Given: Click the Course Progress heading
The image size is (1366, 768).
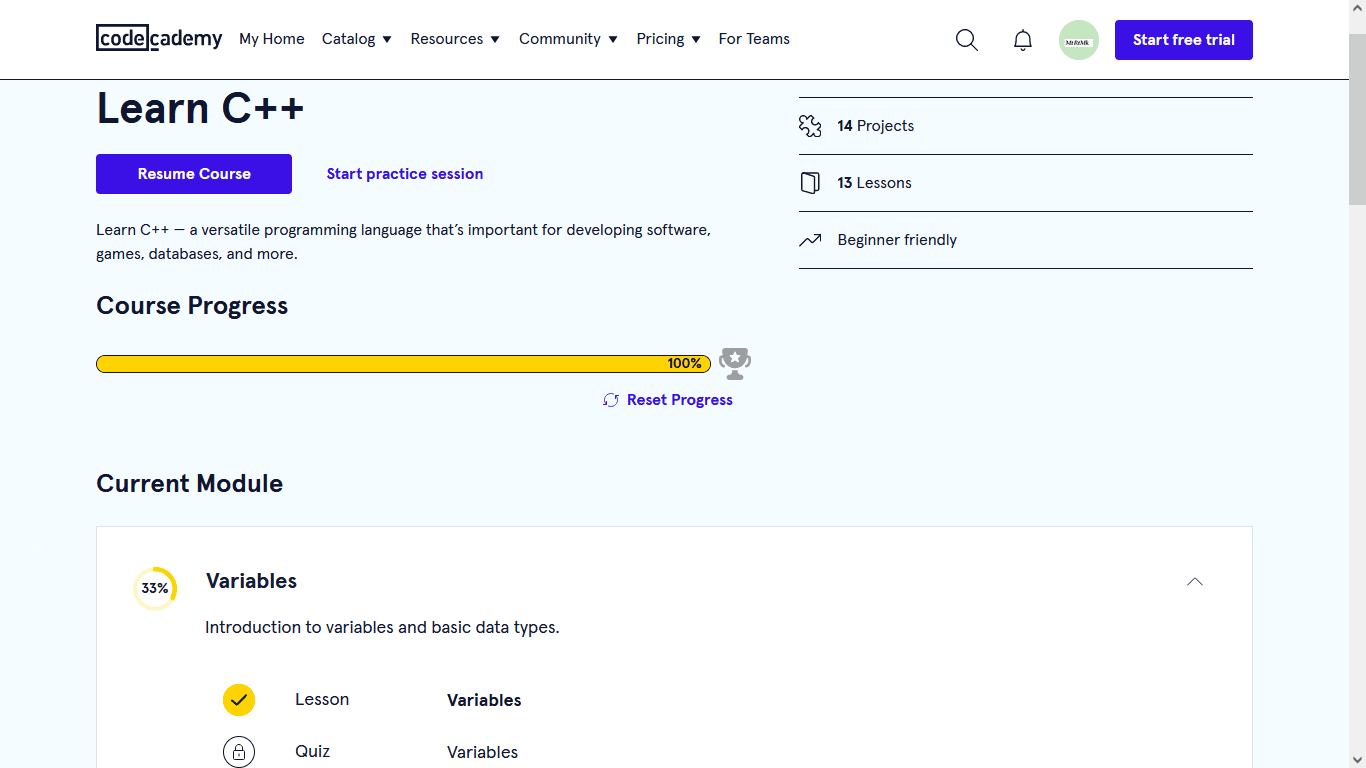Looking at the screenshot, I should [x=192, y=306].
